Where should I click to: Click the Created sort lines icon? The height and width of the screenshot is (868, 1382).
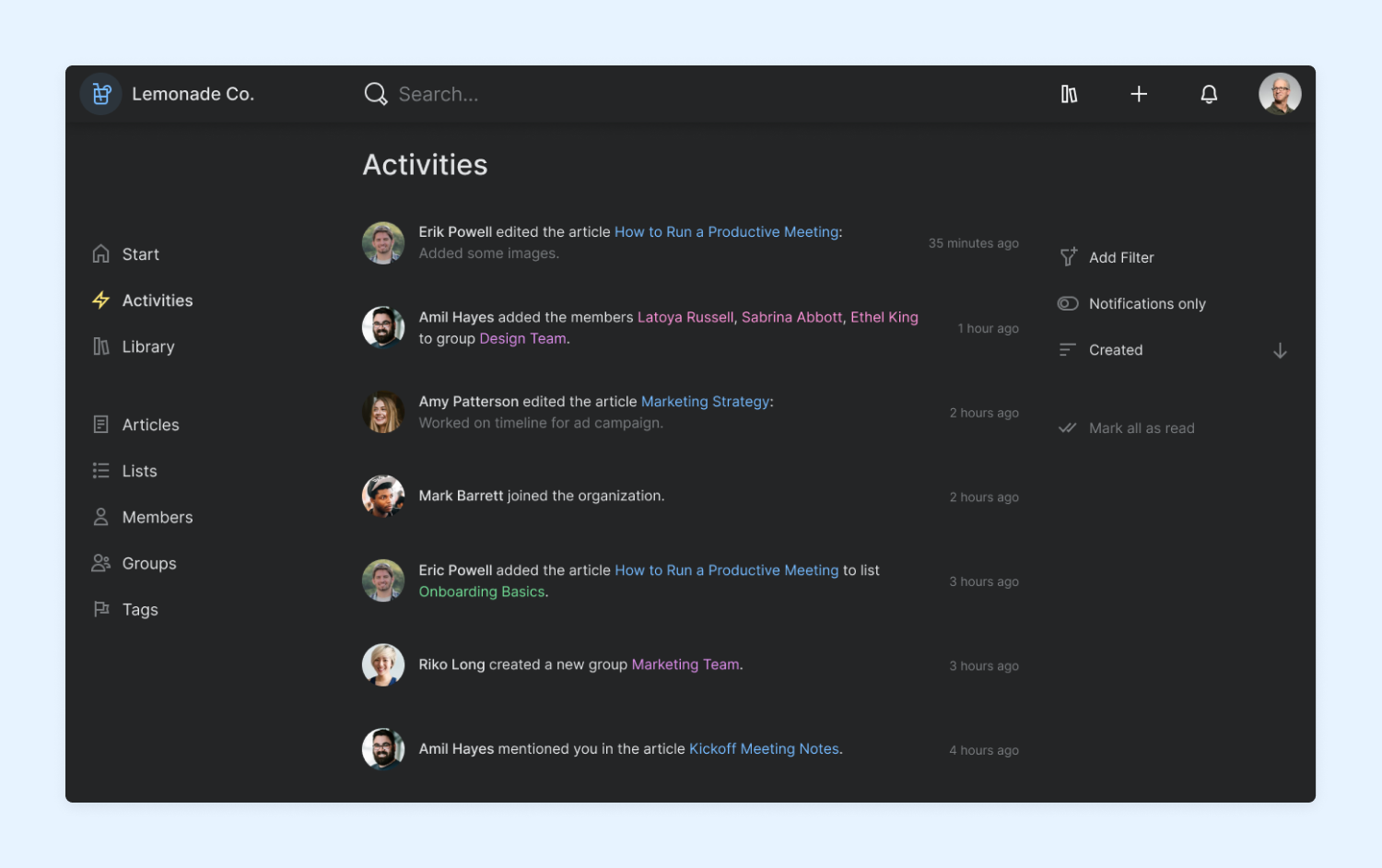pyautogui.click(x=1068, y=350)
